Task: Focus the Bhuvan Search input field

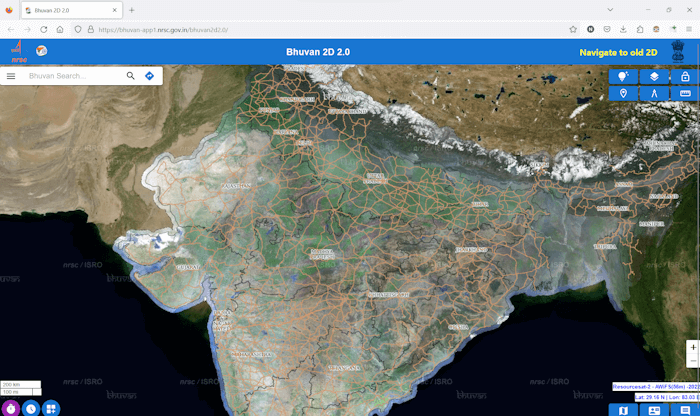Action: point(74,76)
